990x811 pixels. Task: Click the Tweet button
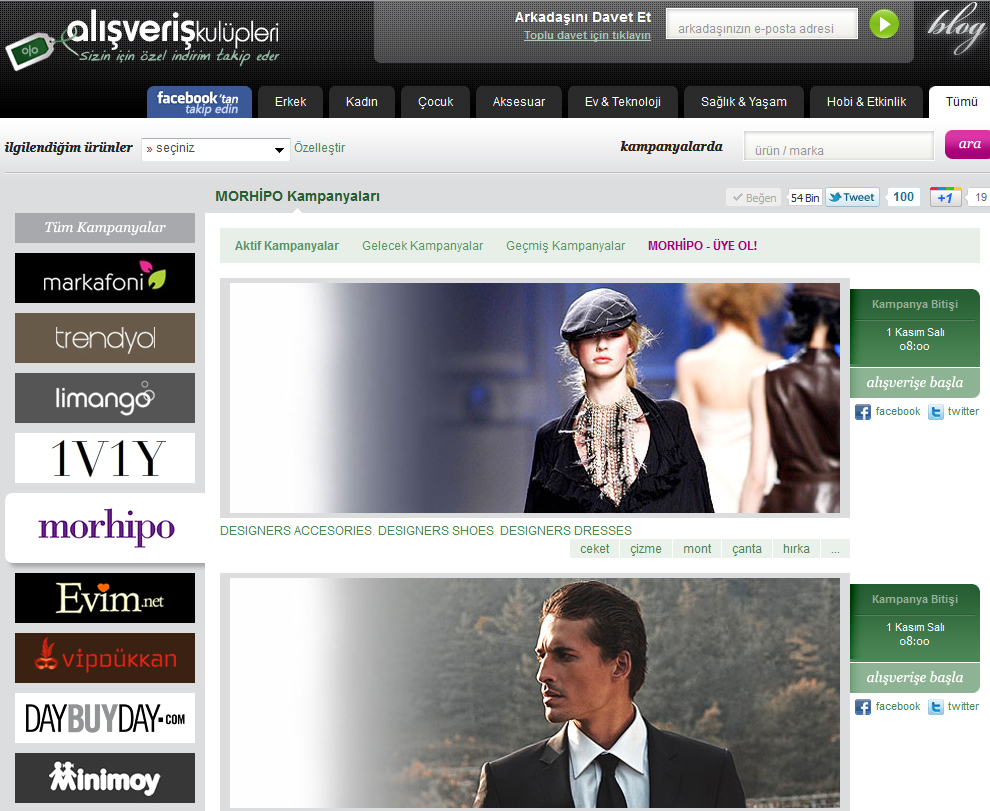852,197
